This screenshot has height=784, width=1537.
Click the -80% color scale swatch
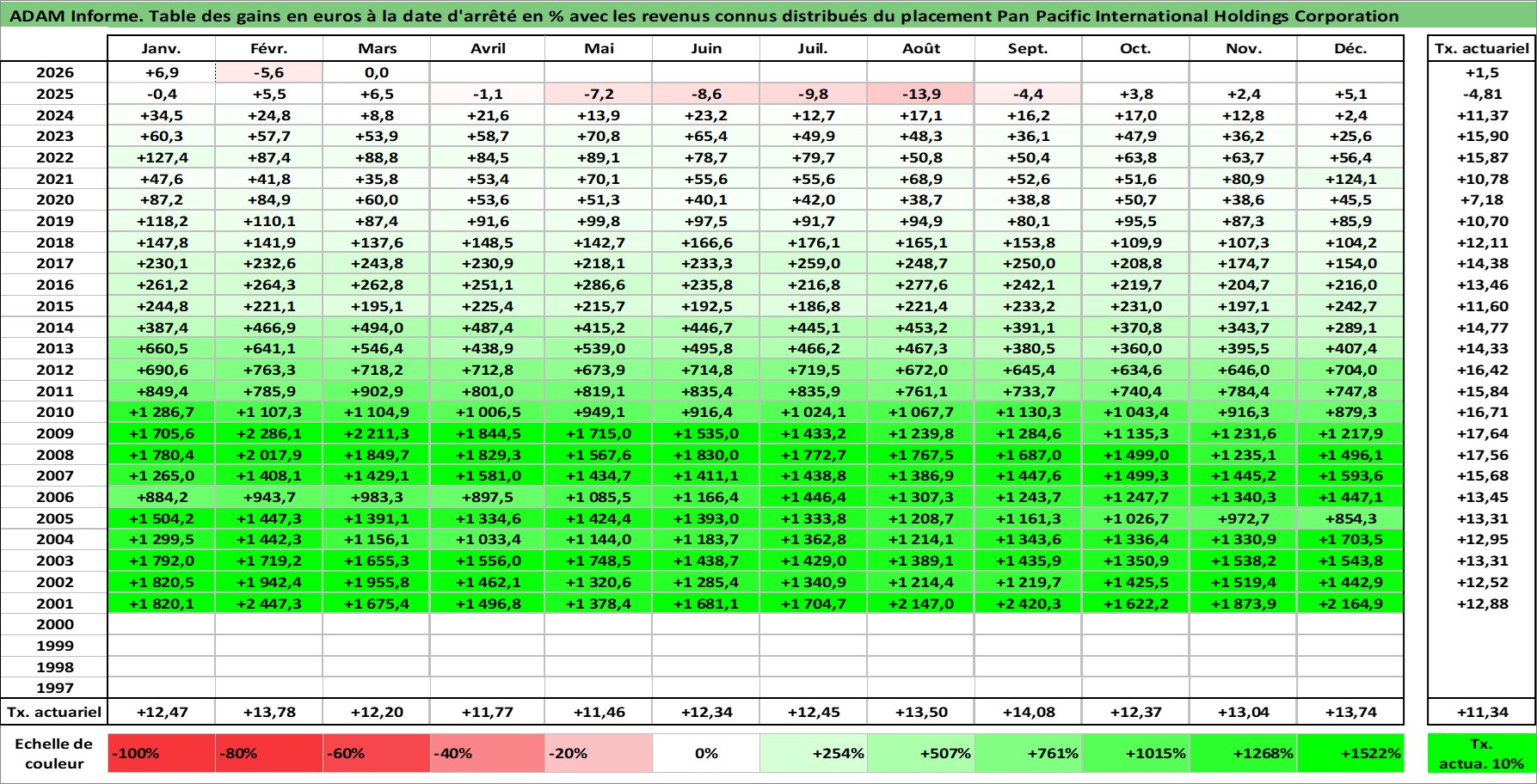(269, 753)
